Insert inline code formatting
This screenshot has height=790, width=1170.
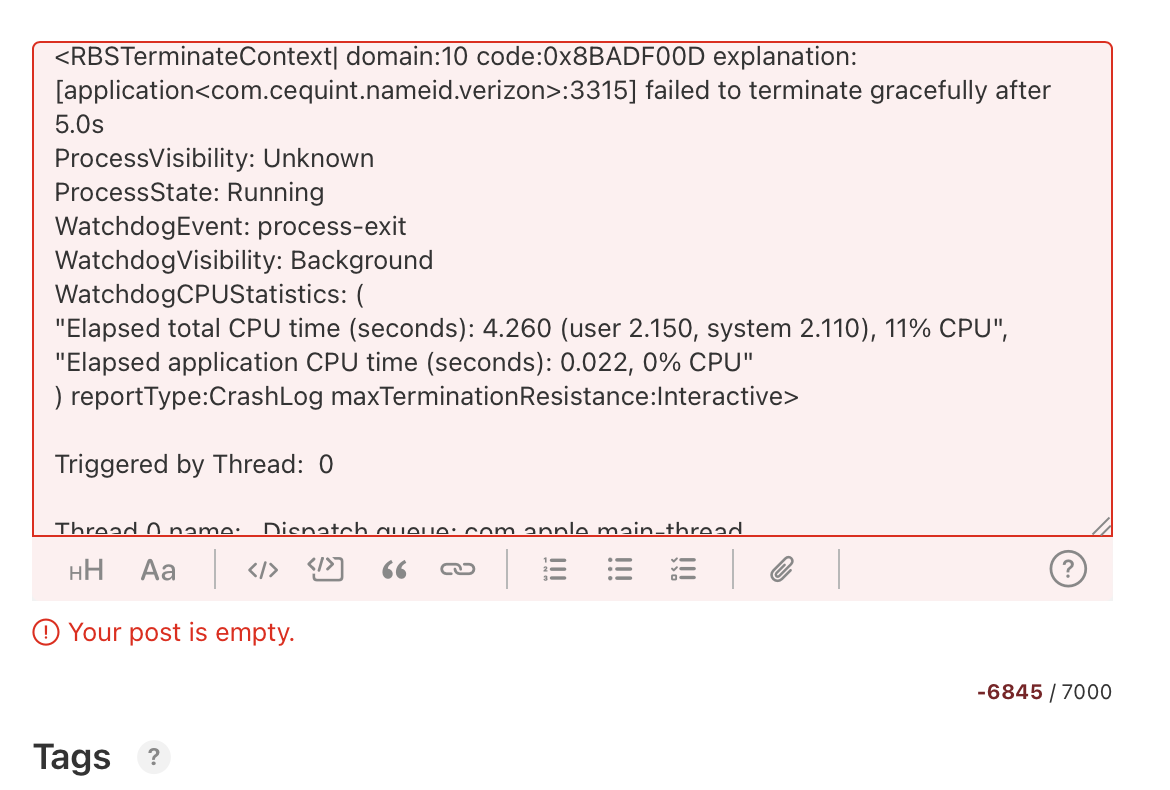tap(263, 570)
